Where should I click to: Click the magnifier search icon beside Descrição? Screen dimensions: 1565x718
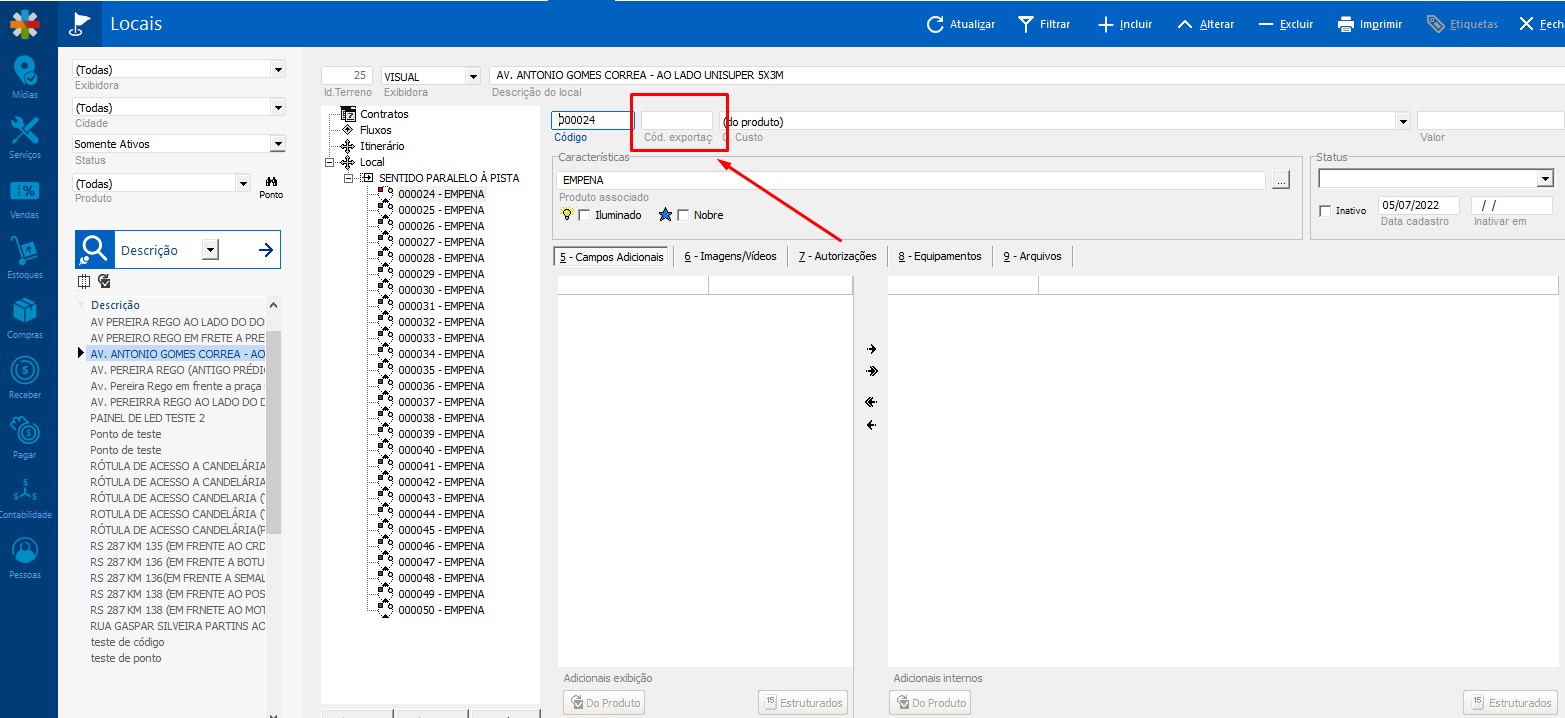pos(95,250)
